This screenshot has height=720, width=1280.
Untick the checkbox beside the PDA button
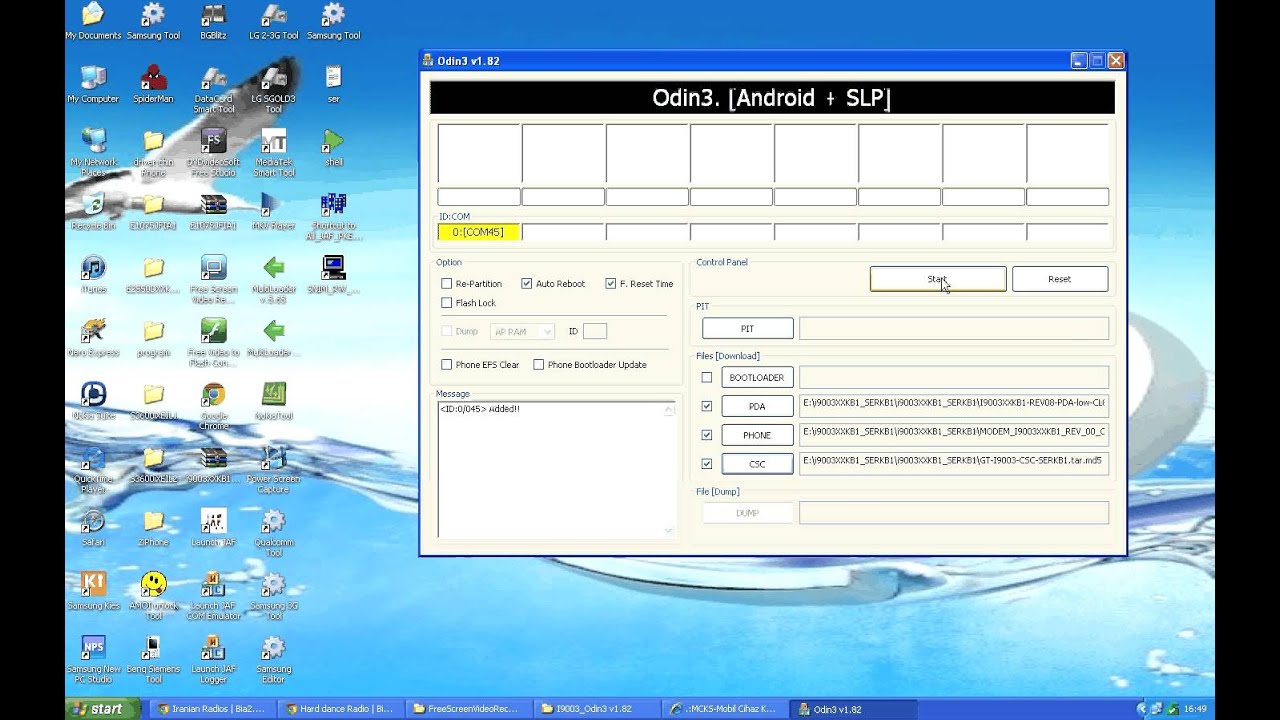coord(707,406)
